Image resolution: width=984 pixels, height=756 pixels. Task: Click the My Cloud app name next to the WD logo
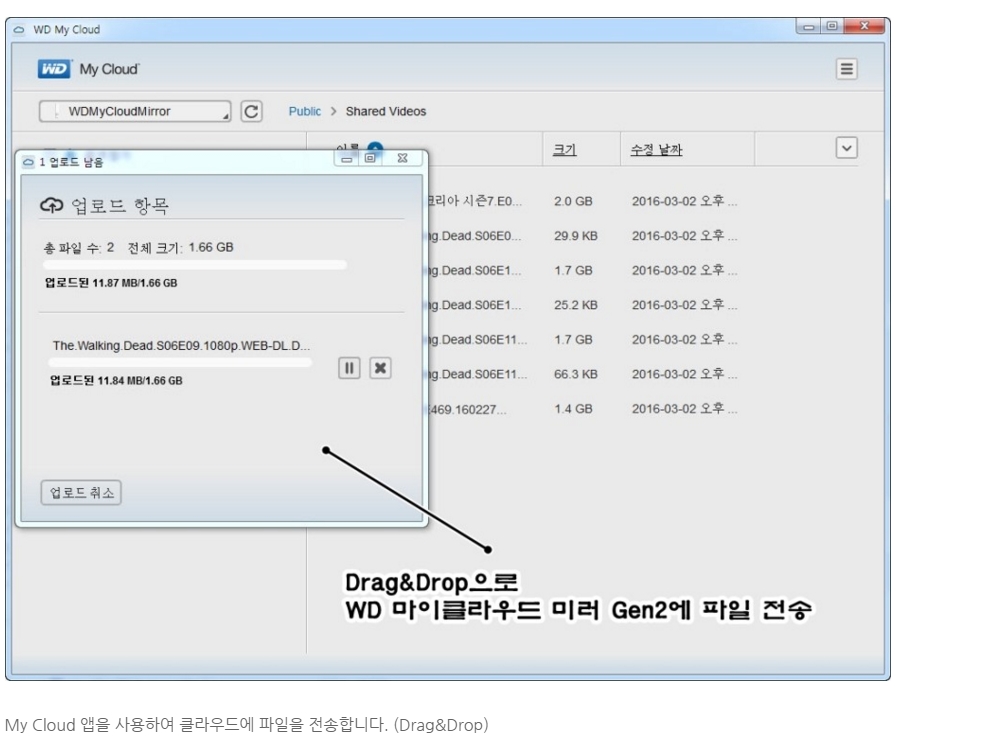[109, 69]
